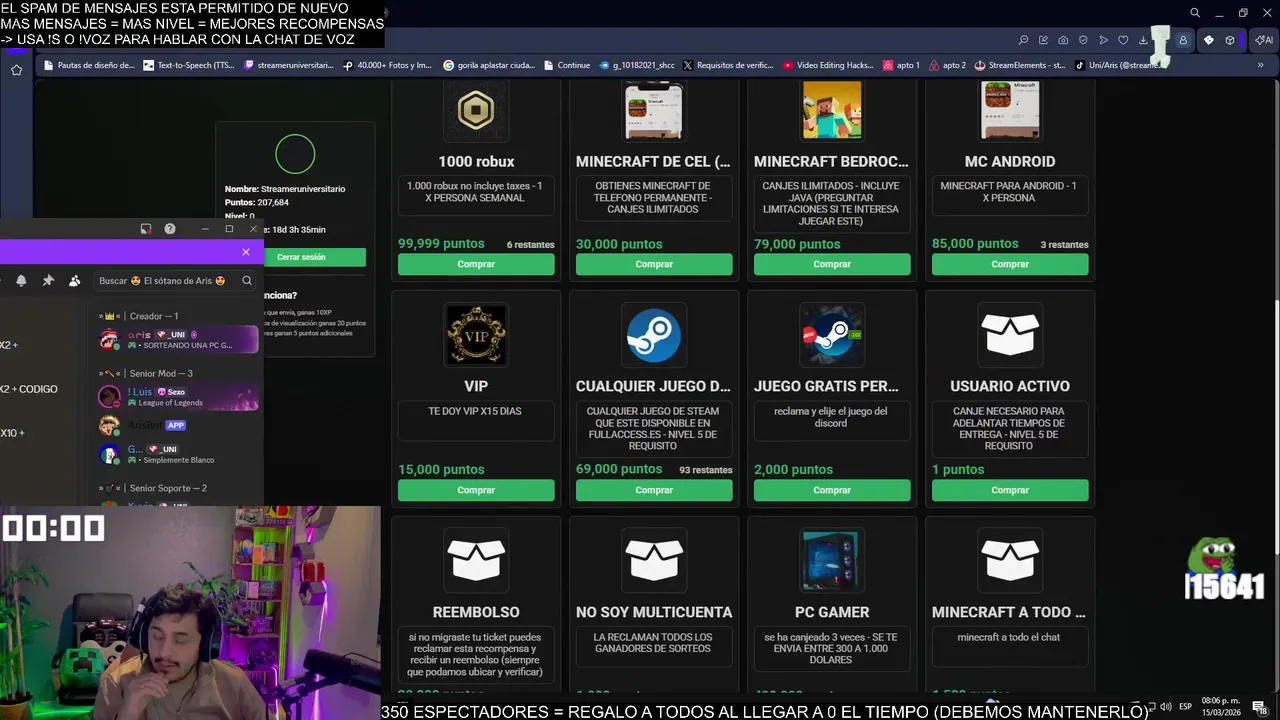This screenshot has height=720, width=1280.
Task: Open the 'Continue' bookmark
Action: (567, 65)
